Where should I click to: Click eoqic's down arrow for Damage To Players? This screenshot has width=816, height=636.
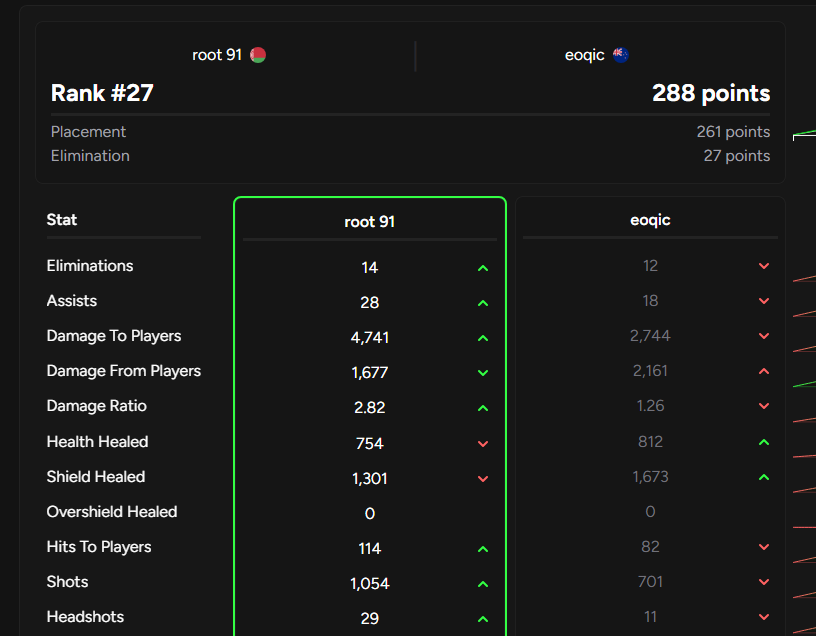tap(764, 336)
